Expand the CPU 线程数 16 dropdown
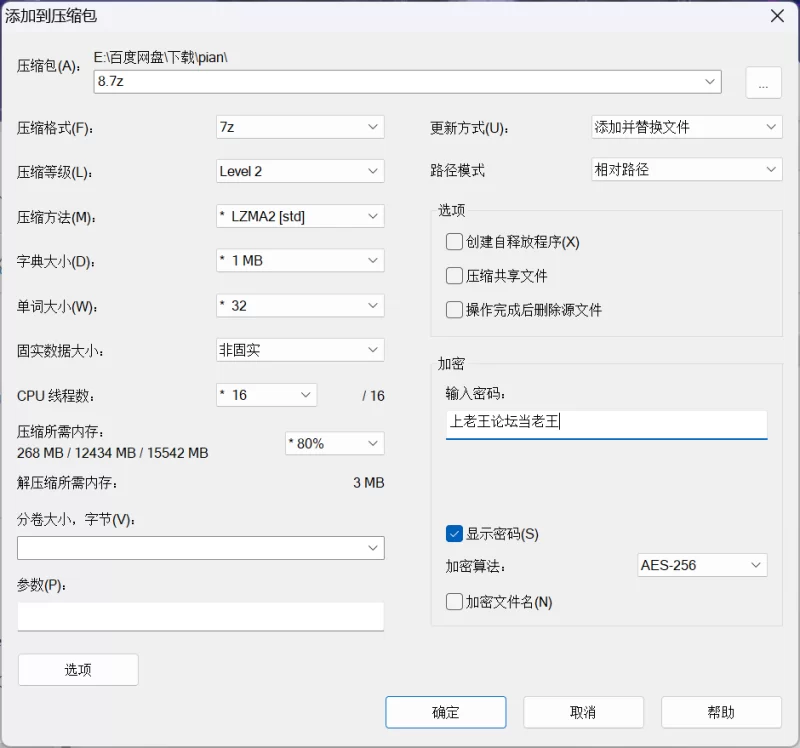This screenshot has height=748, width=800. (x=266, y=395)
